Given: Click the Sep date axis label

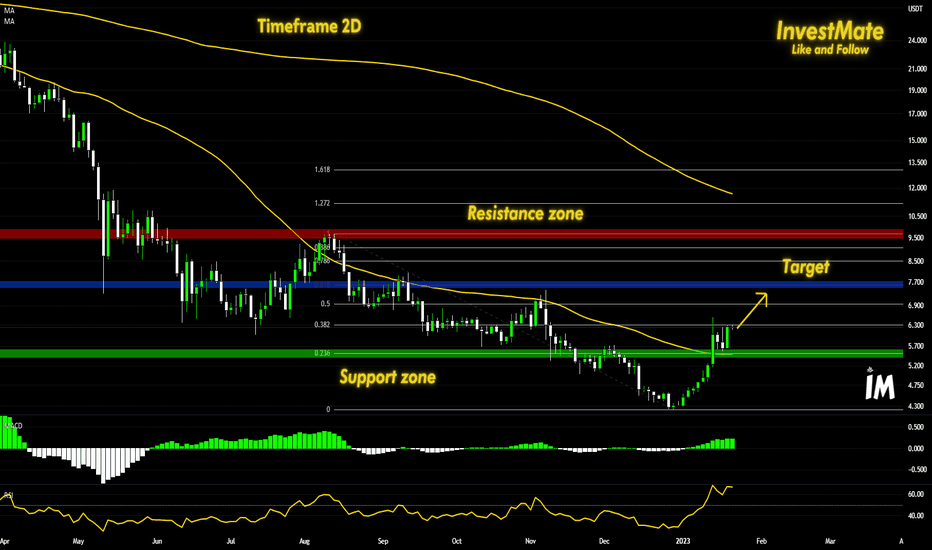Looking at the screenshot, I should [x=383, y=542].
